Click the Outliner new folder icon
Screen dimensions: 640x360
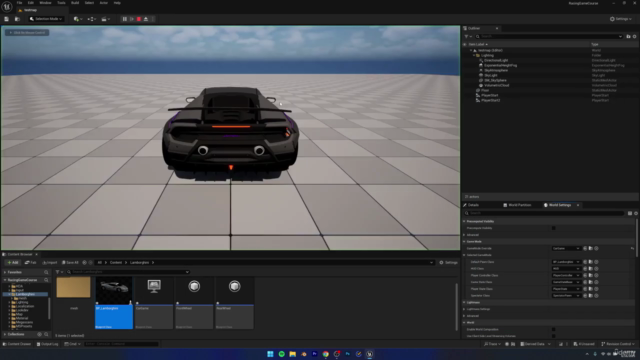coord(628,36)
